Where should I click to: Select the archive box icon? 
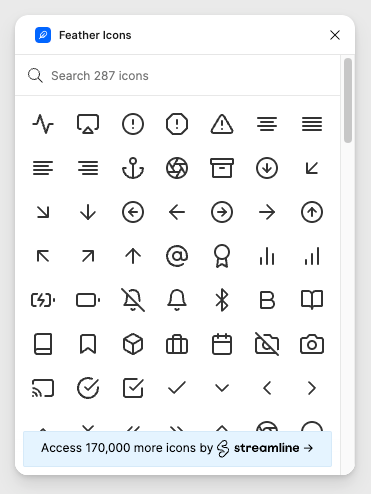tap(222, 168)
